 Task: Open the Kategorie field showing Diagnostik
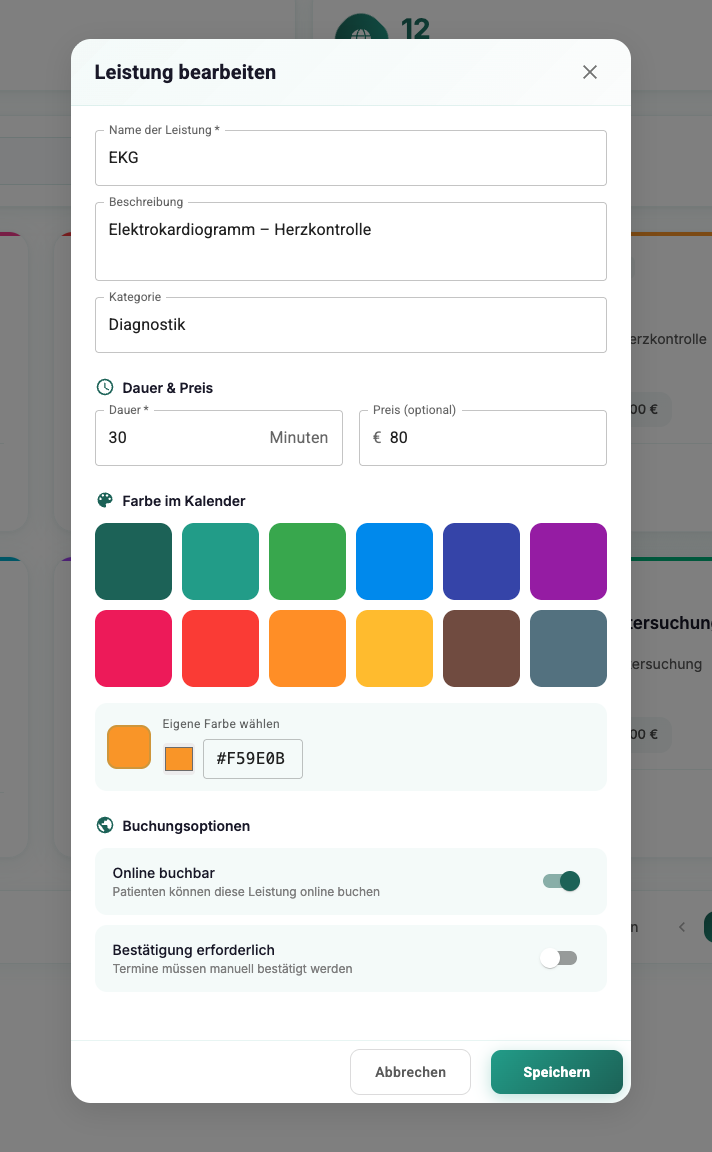(x=350, y=325)
